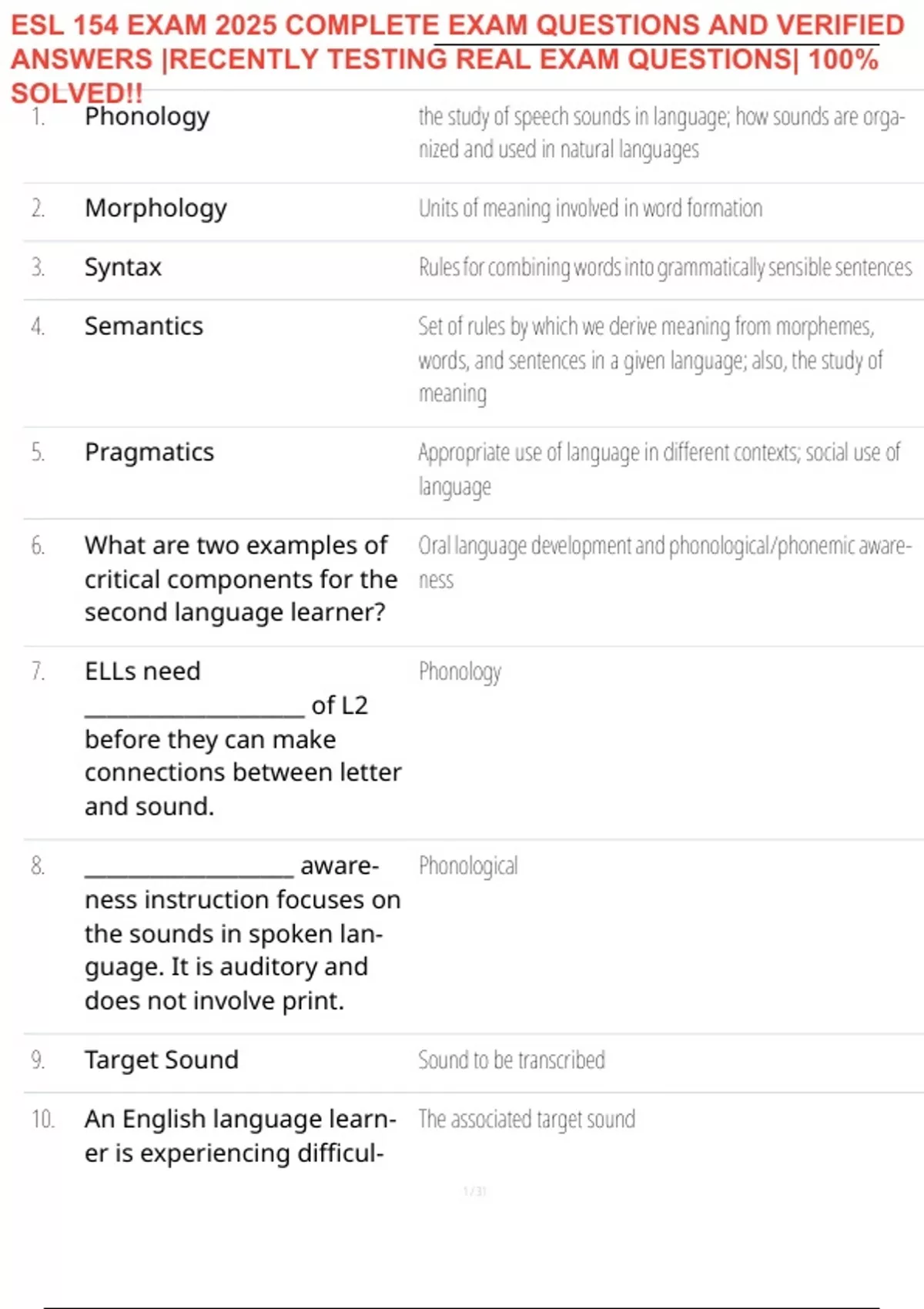Select the 'Phonological' answer text
This screenshot has height=1309, width=924.
coord(468,866)
